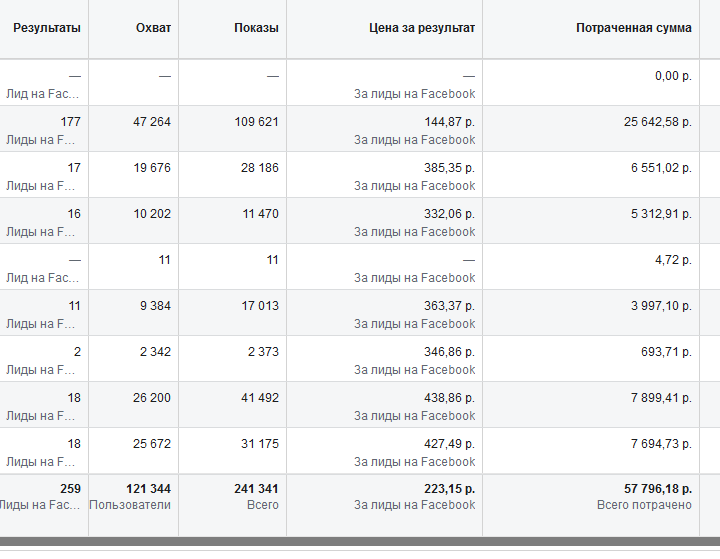
Task: Select reach value 2 342
Action: pyautogui.click(x=155, y=351)
